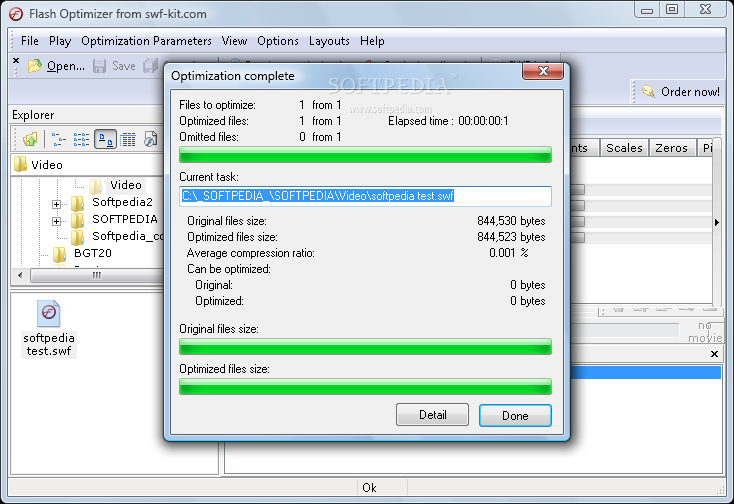This screenshot has height=504, width=734.
Task: Click the Order now! button
Action: [x=681, y=91]
